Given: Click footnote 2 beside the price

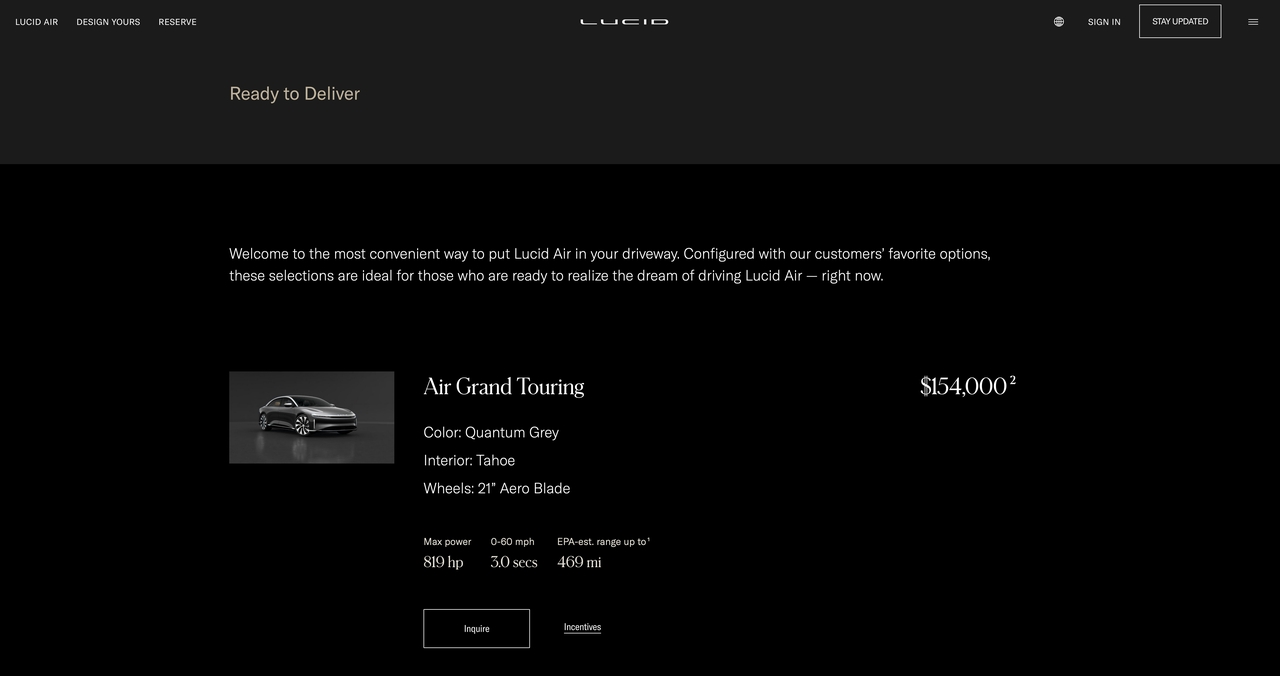Looking at the screenshot, I should pos(1013,380).
